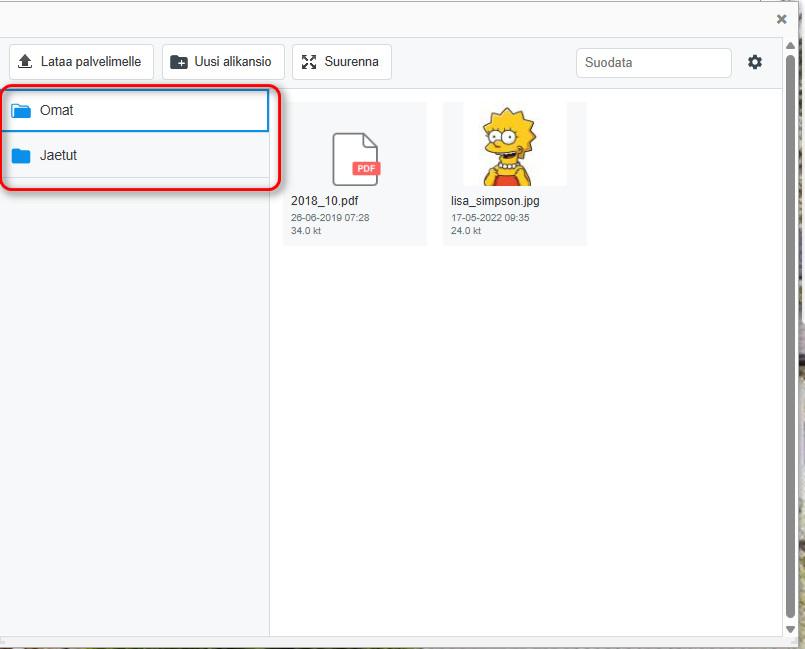805x649 pixels.
Task: Click the scrollbar up arrow
Action: click(791, 46)
